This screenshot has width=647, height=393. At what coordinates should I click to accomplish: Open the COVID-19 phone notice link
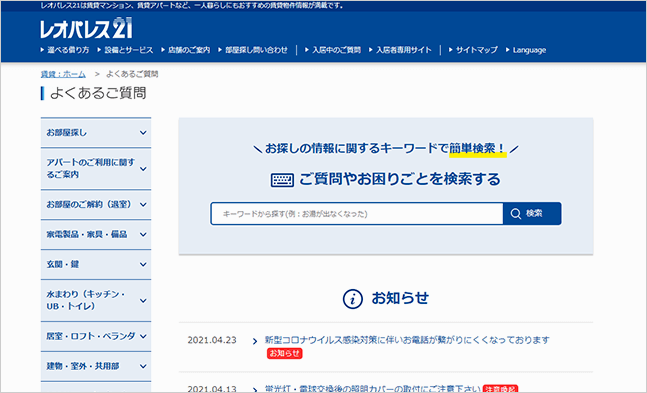407,340
